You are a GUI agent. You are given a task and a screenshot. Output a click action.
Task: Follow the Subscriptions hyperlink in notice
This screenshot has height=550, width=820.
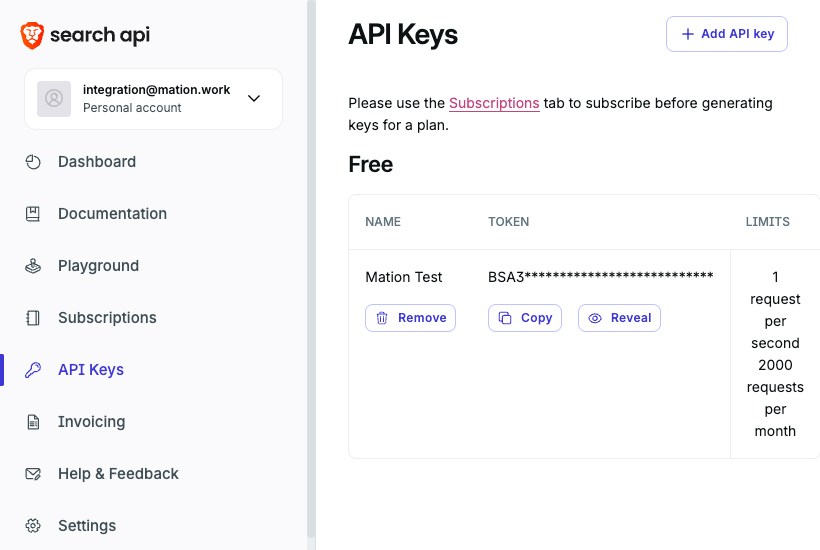point(494,103)
